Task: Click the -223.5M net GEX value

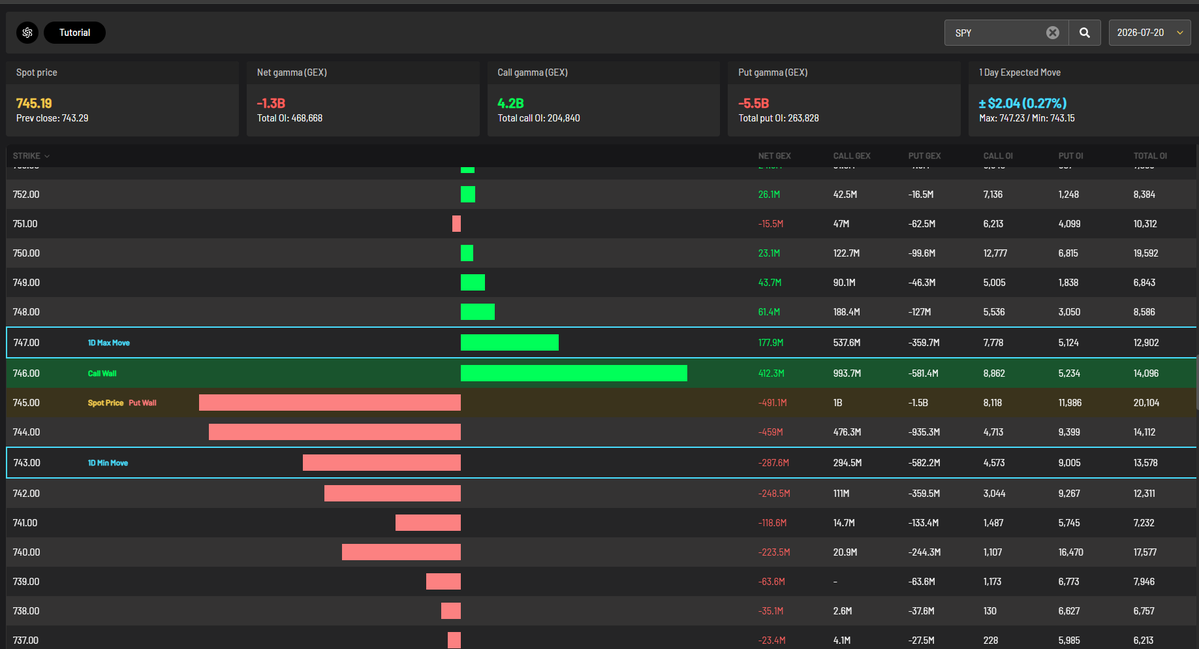Action: click(774, 552)
